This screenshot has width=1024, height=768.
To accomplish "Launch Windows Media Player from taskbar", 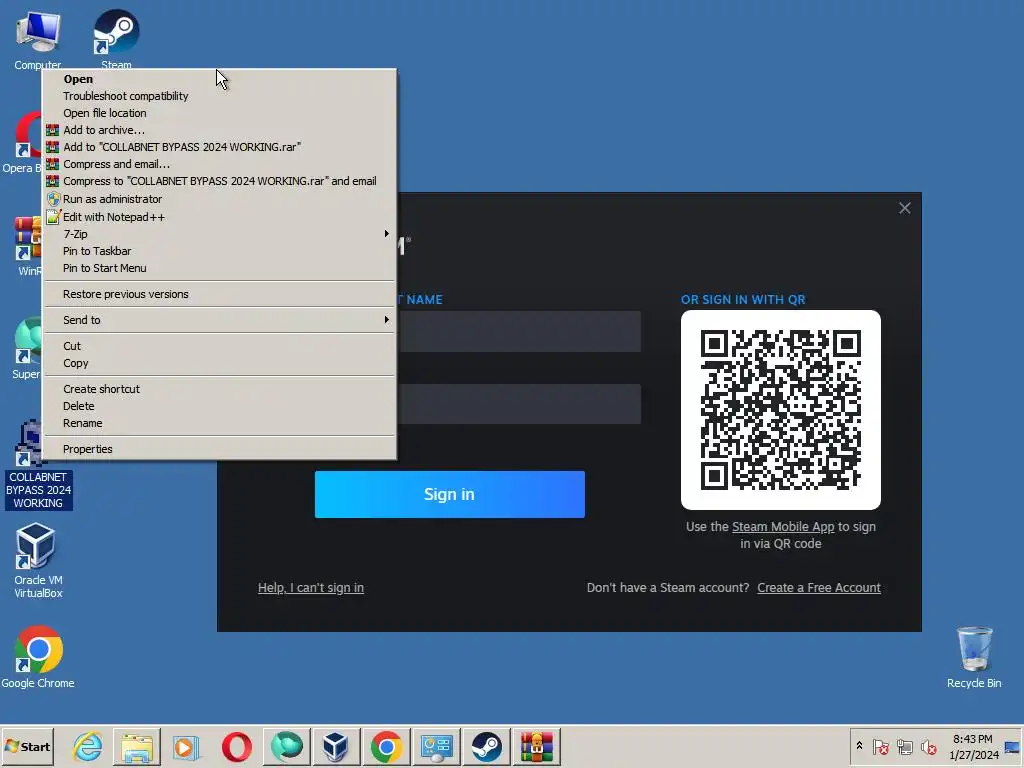I will 186,746.
